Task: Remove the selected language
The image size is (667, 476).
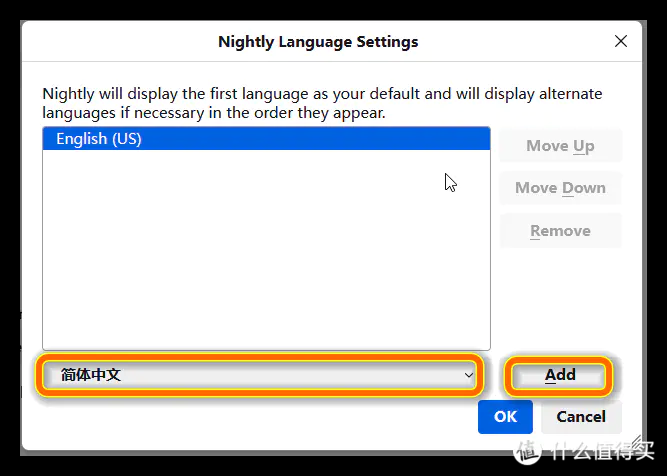Action: 560,231
